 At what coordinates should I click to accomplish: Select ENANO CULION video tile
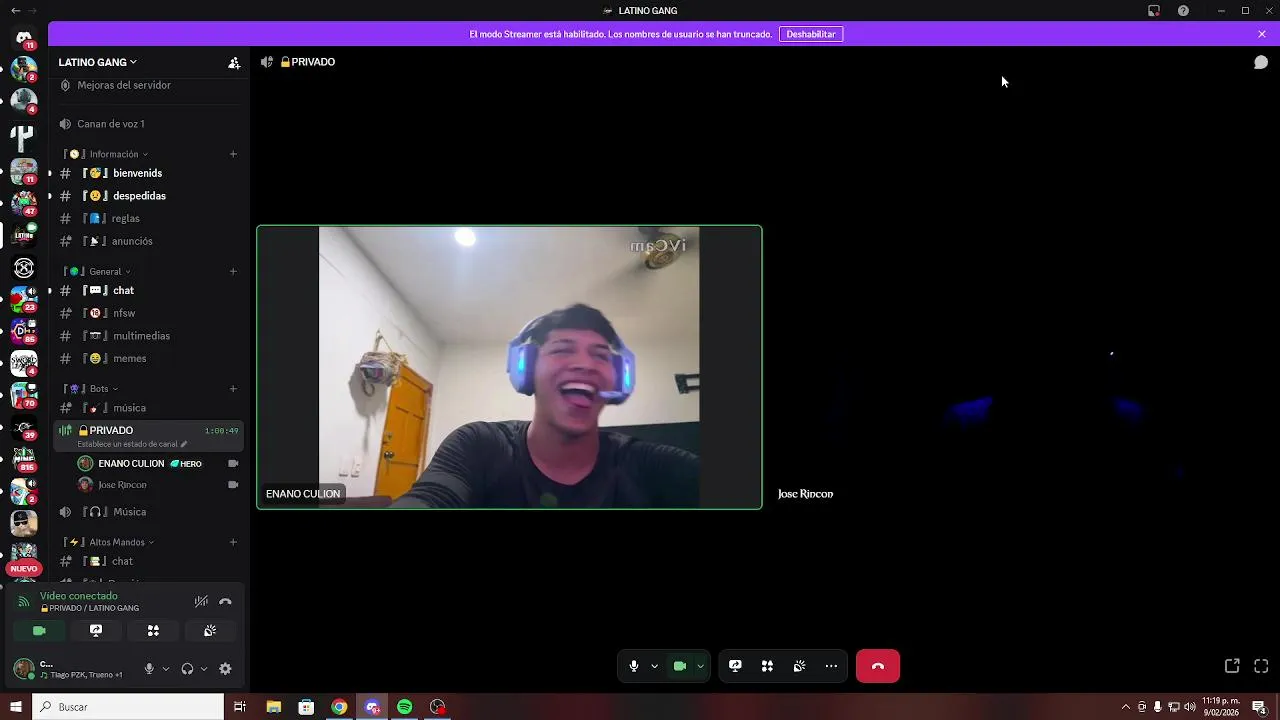[510, 367]
